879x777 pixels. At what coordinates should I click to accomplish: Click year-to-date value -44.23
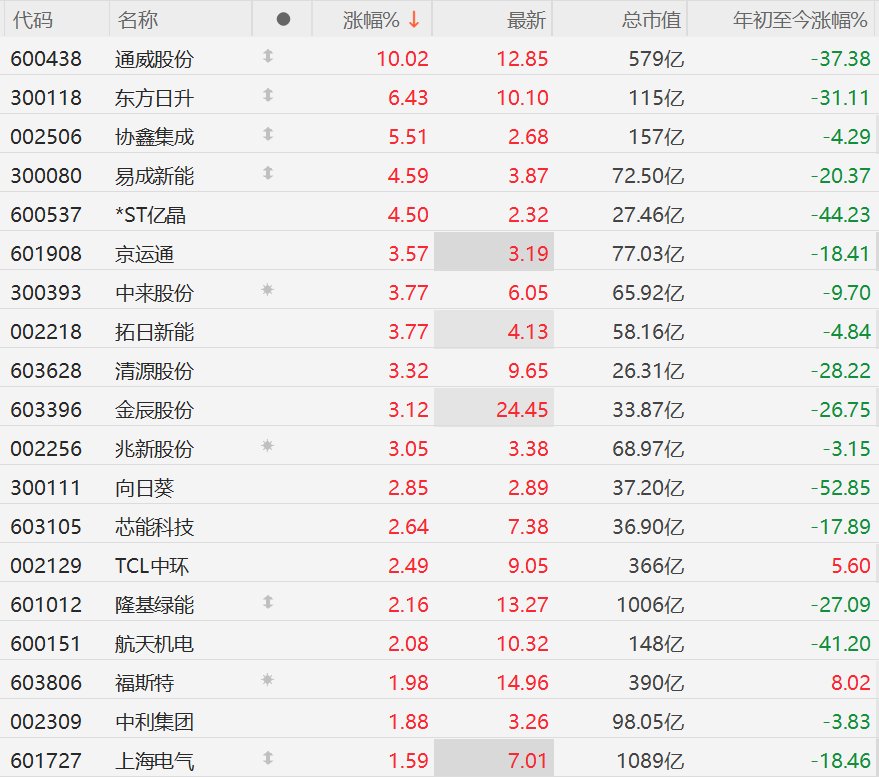[x=840, y=215]
